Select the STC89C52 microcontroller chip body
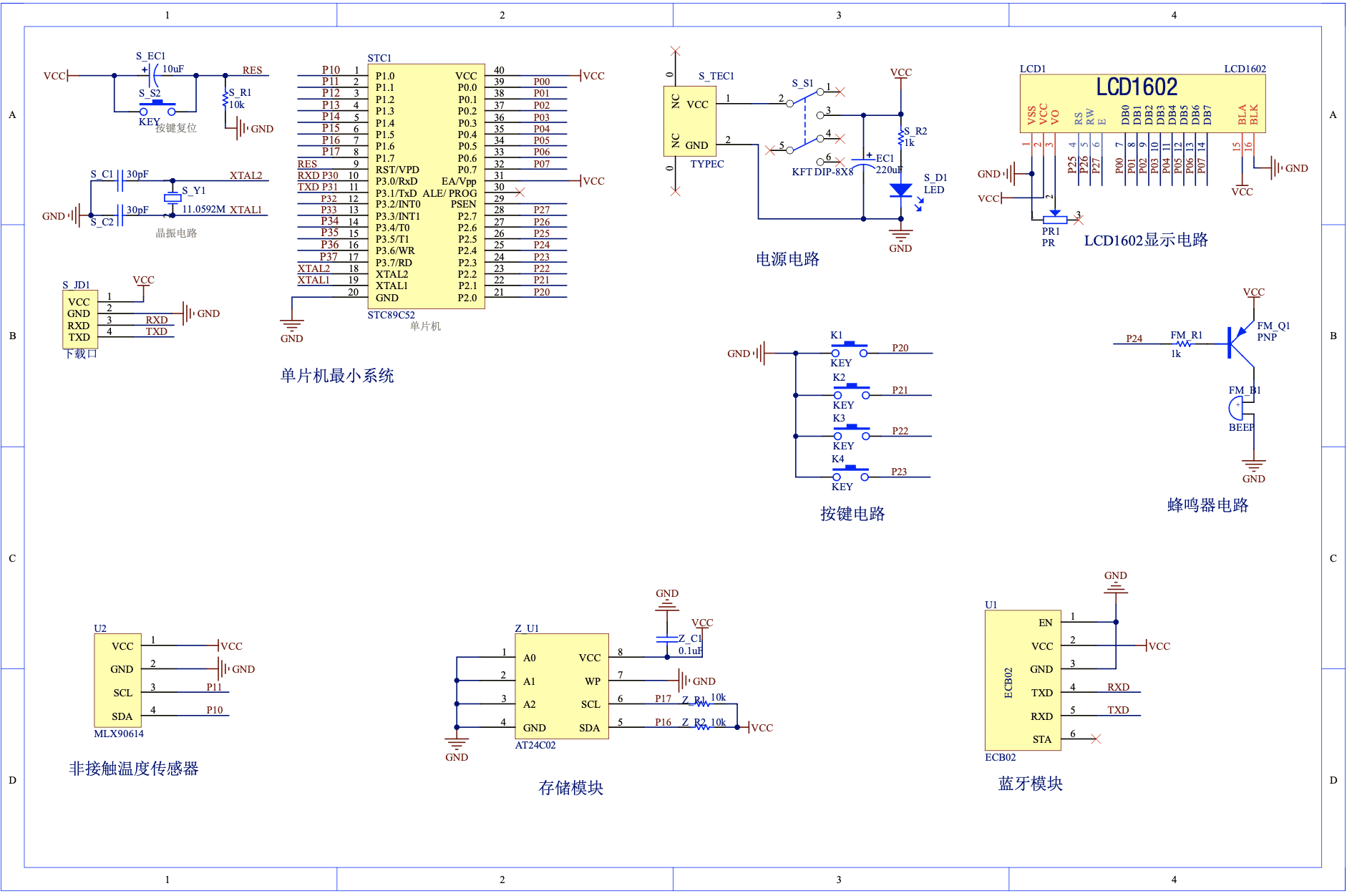1347x896 pixels. [427, 187]
